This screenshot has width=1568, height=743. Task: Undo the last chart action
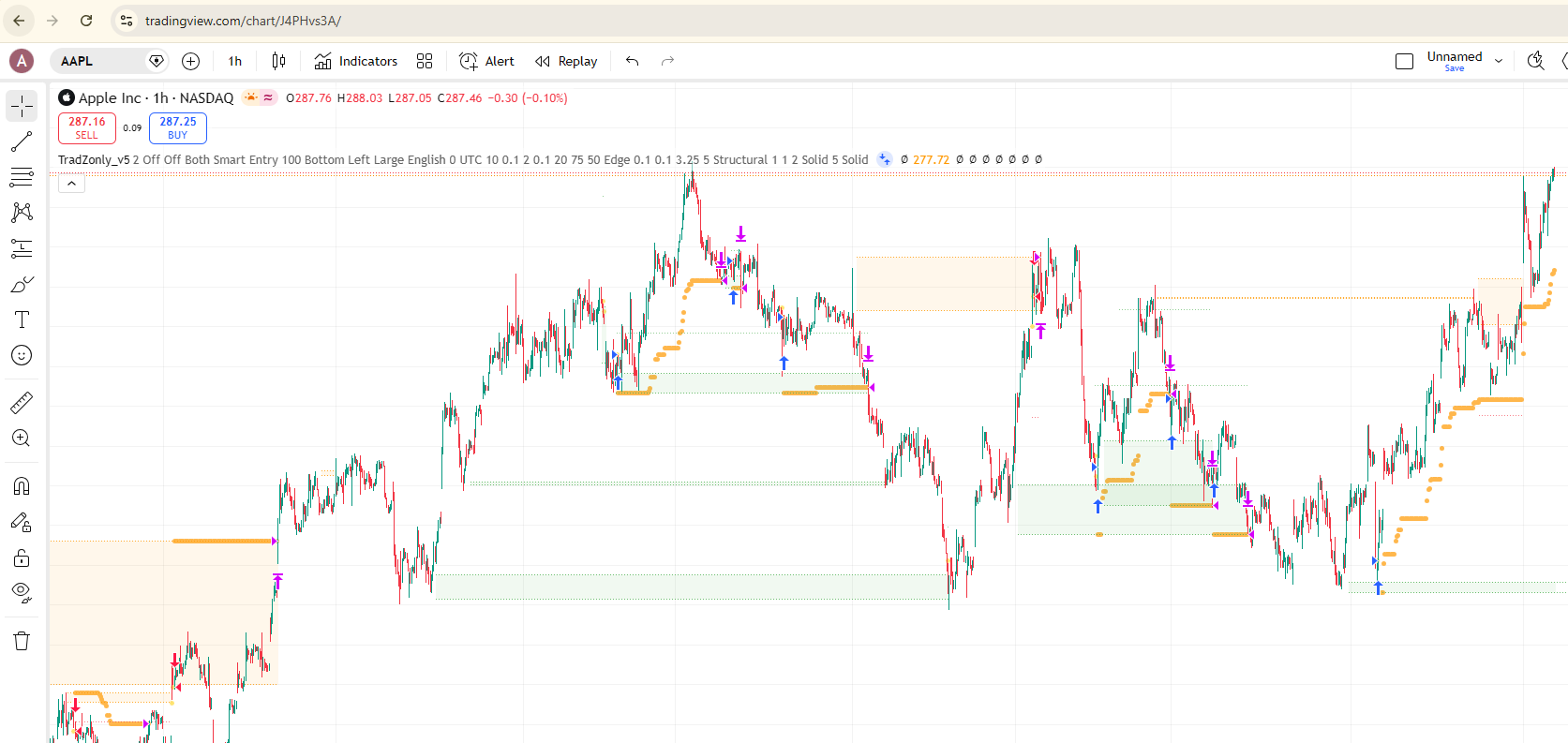[x=633, y=61]
